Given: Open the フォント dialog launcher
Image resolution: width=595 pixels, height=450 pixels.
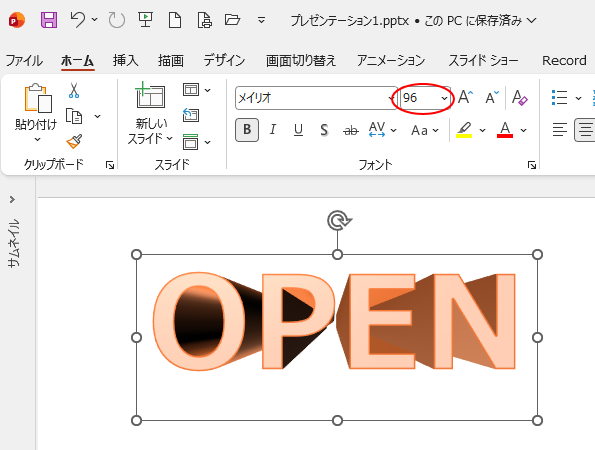Looking at the screenshot, I should (x=532, y=165).
